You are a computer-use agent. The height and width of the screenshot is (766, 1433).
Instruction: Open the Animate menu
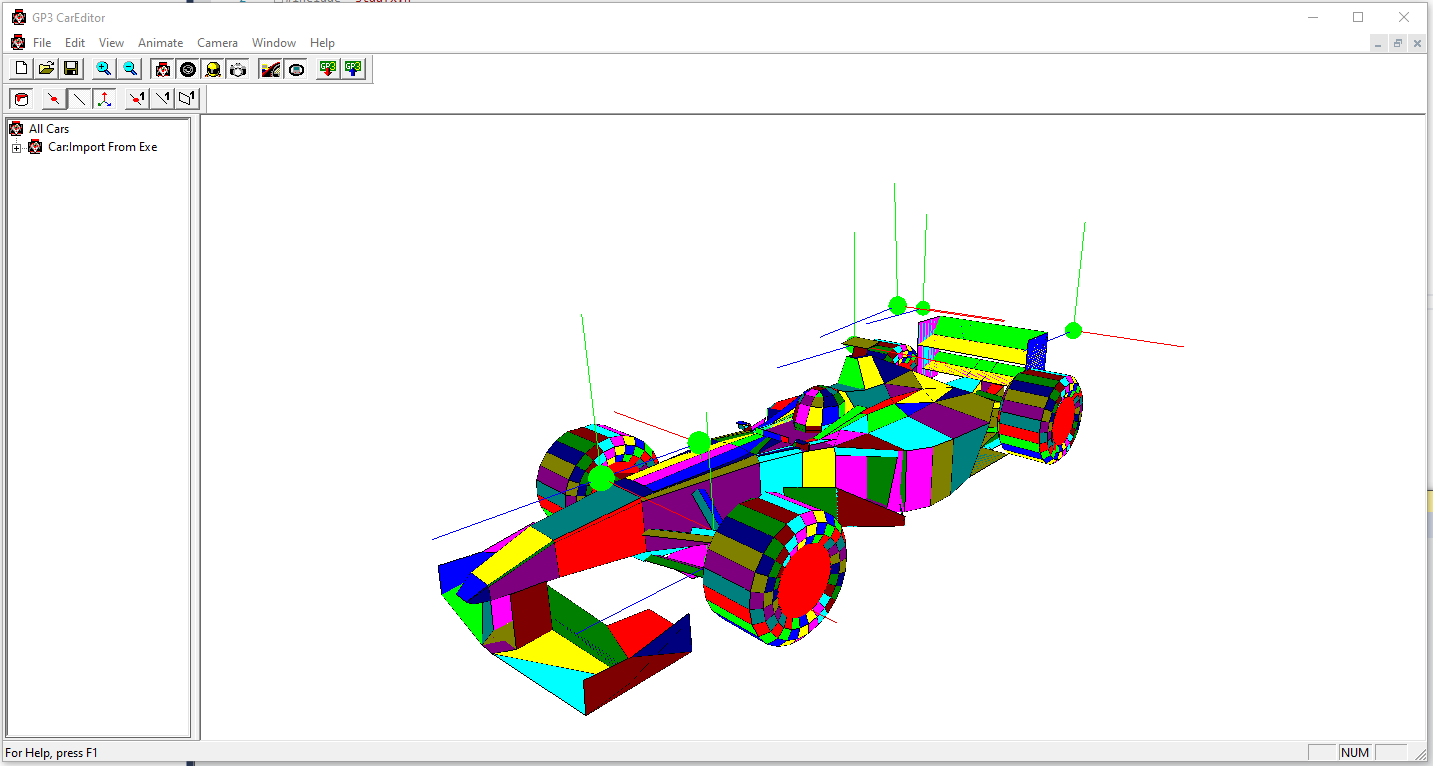tap(160, 43)
